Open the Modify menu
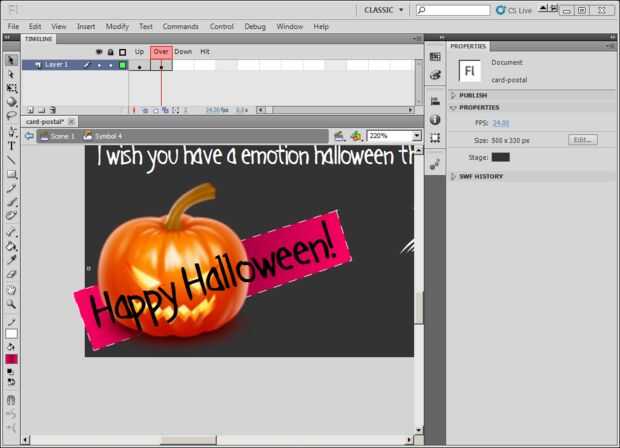The height and width of the screenshot is (448, 620). pos(117,26)
